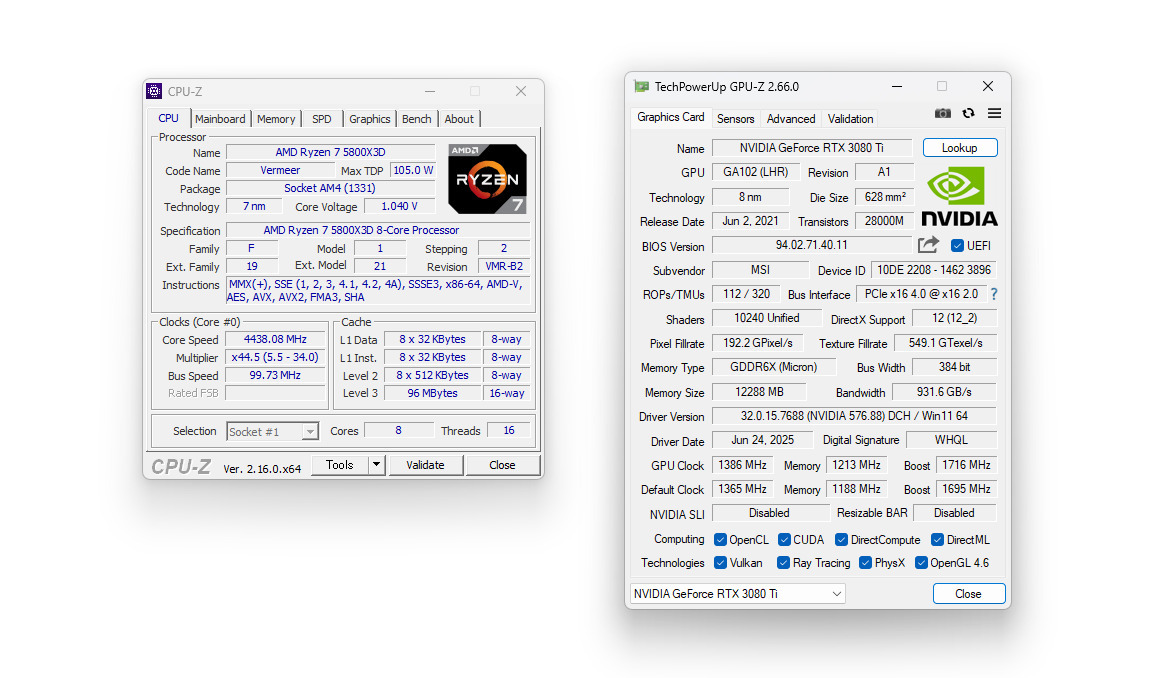Toggle the Ray Tracing checkbox

[x=783, y=563]
